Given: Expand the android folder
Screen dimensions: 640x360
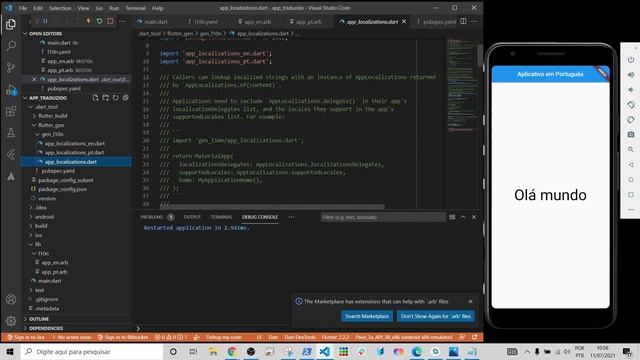Looking at the screenshot, I should tap(31, 217).
